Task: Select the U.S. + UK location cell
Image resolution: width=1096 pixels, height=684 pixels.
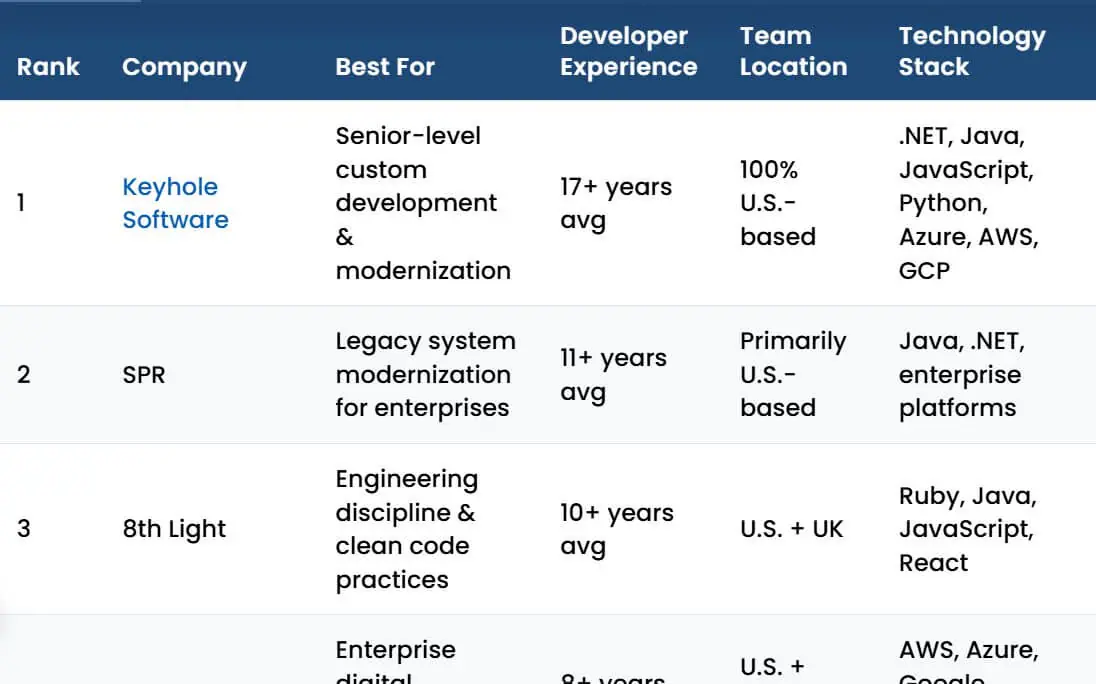Action: (x=792, y=529)
